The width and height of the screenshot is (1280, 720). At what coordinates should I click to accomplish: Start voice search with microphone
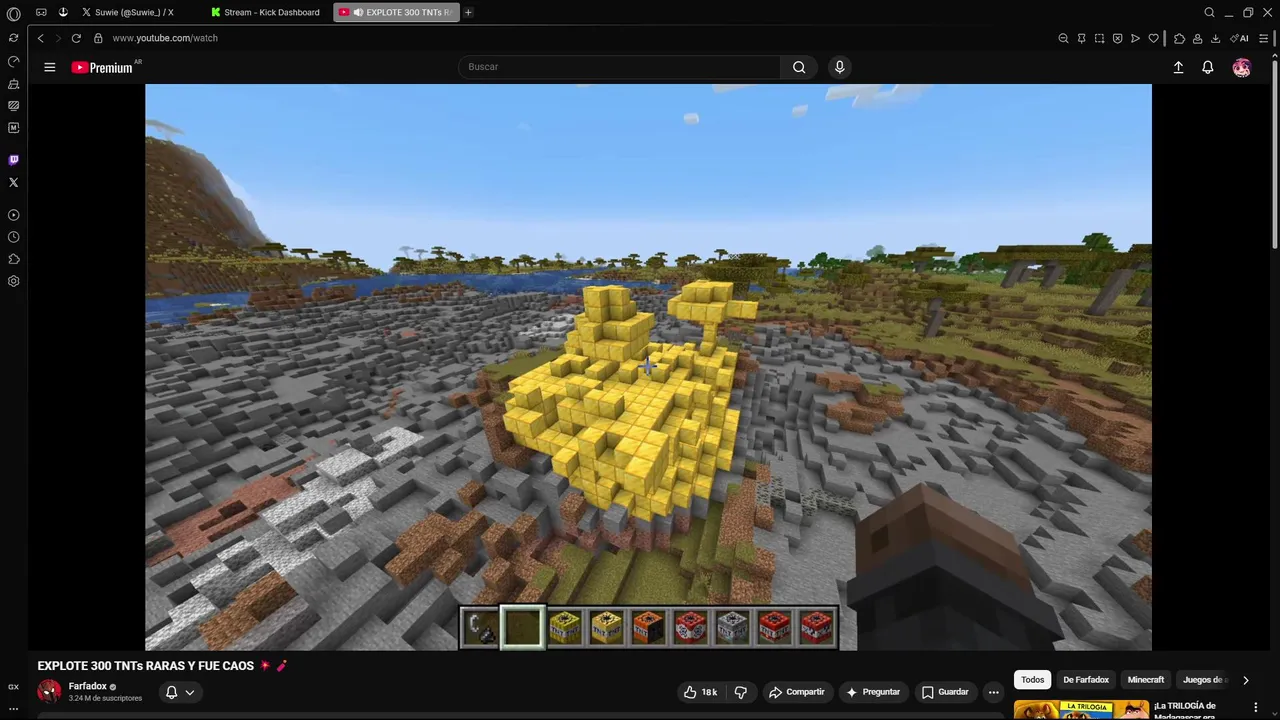point(839,67)
